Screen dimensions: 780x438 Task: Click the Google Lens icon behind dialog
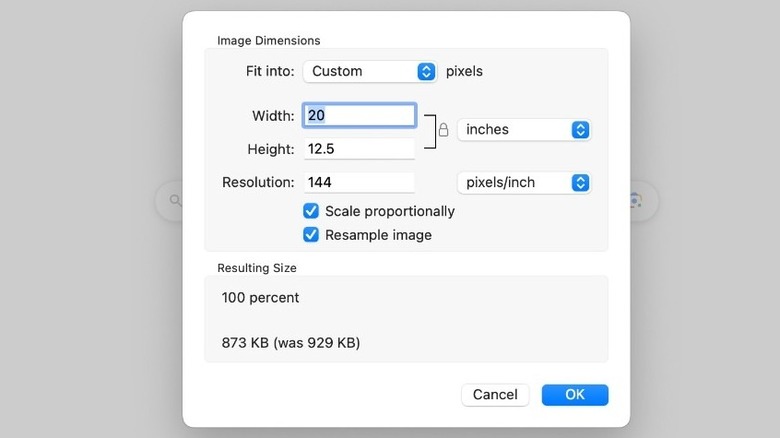634,201
